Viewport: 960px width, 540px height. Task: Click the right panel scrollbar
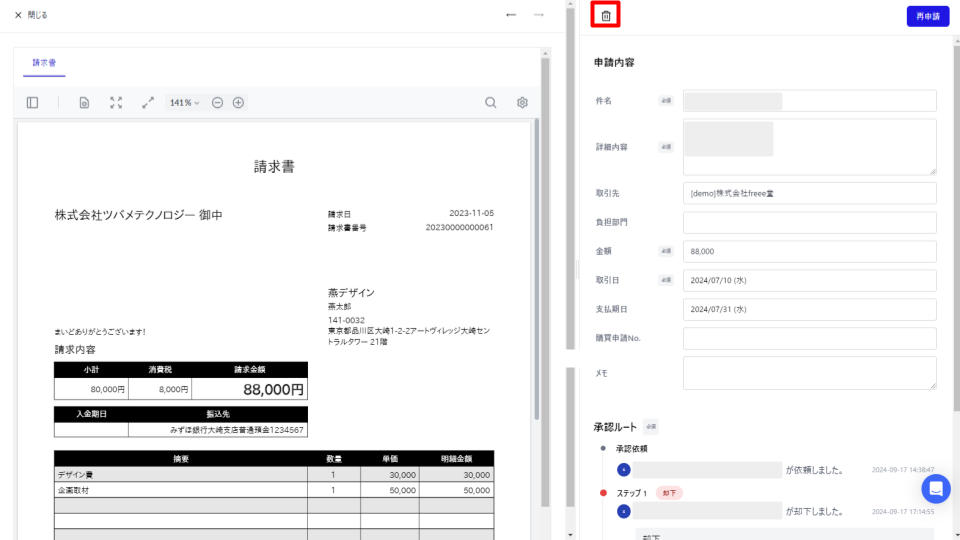[x=956, y=227]
